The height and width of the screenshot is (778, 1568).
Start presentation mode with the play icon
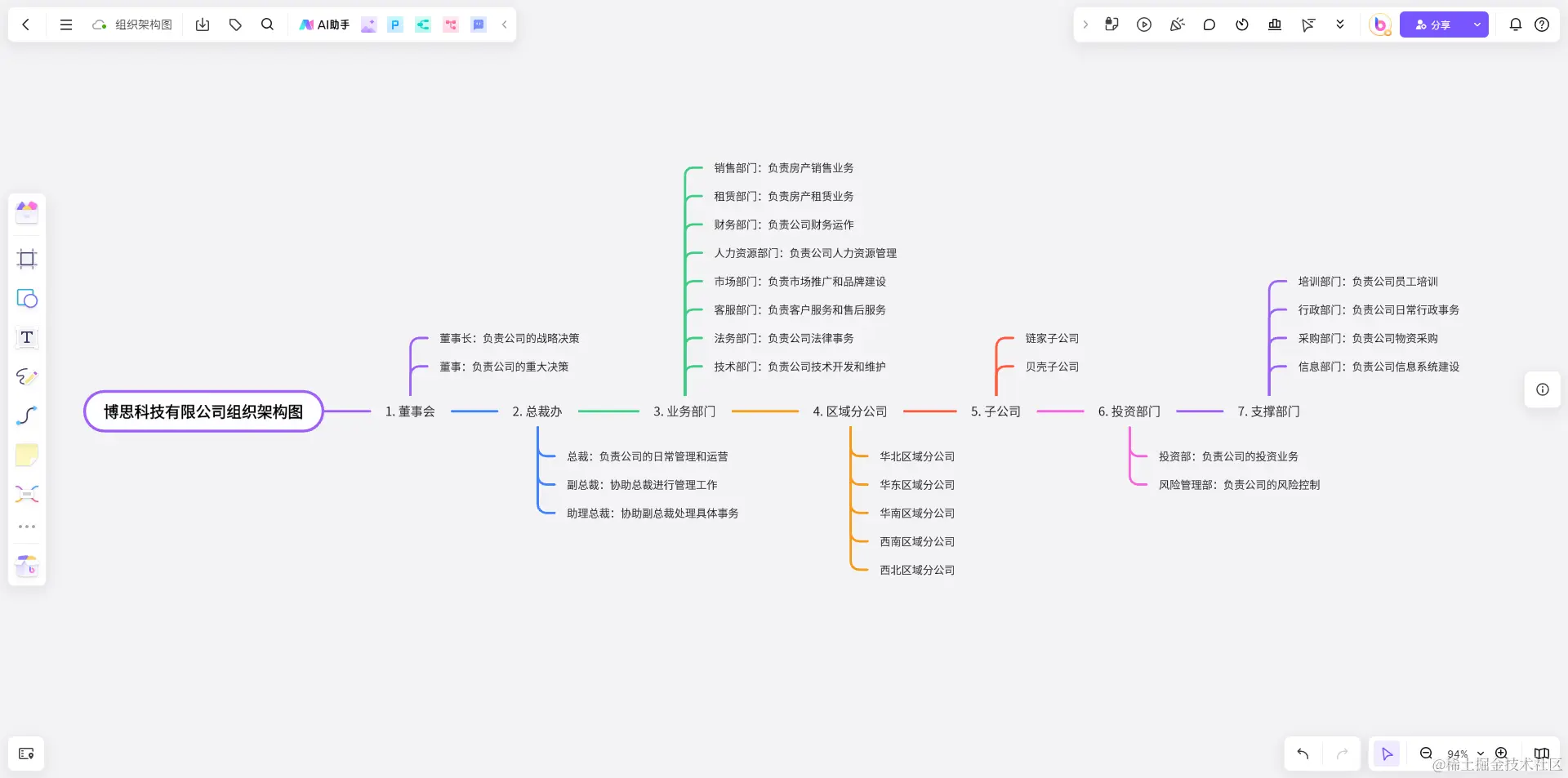1143,24
